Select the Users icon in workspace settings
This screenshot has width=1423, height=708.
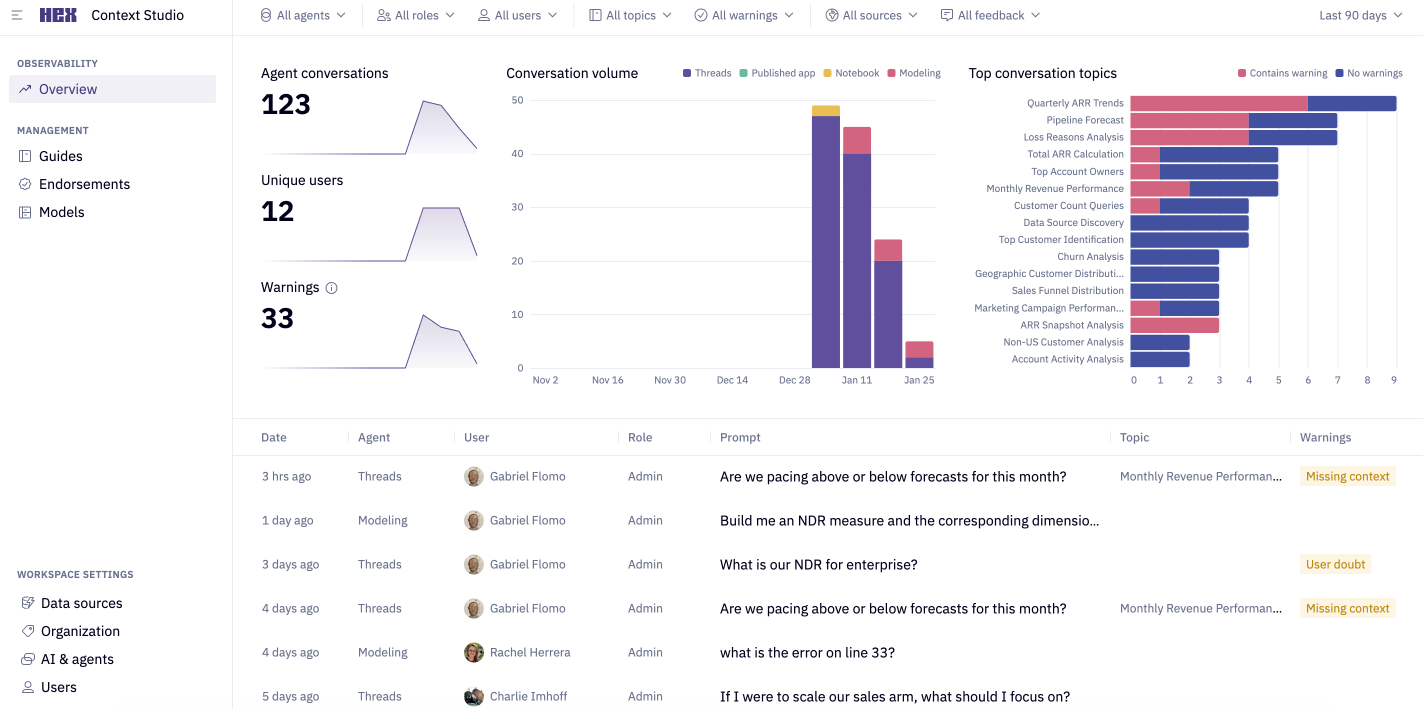pos(26,687)
